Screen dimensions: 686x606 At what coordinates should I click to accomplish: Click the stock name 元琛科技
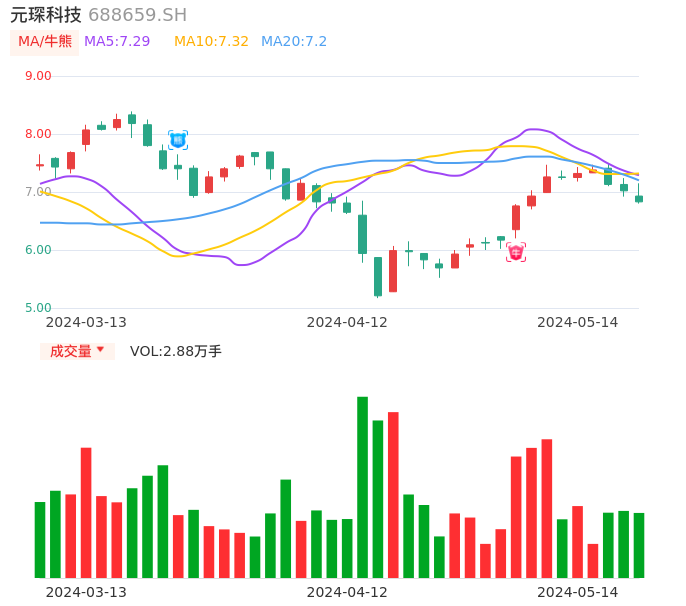coord(46,15)
